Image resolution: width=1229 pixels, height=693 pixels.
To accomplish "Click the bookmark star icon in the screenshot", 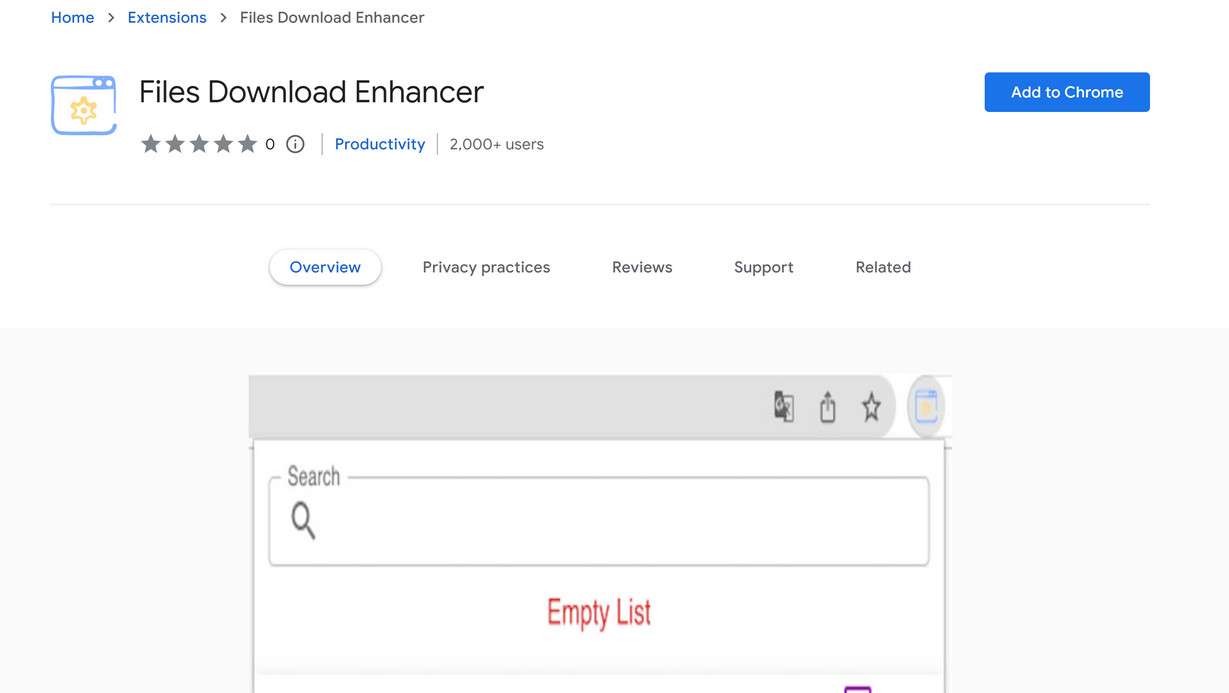I will (x=870, y=407).
